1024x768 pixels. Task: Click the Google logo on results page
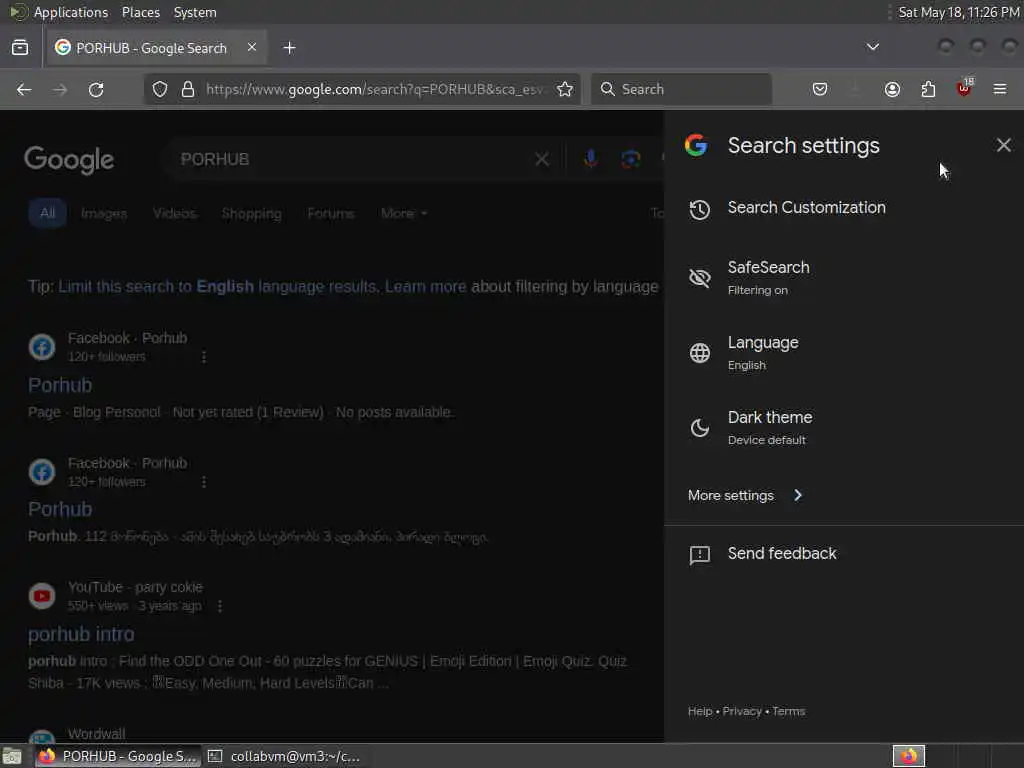[x=69, y=160]
